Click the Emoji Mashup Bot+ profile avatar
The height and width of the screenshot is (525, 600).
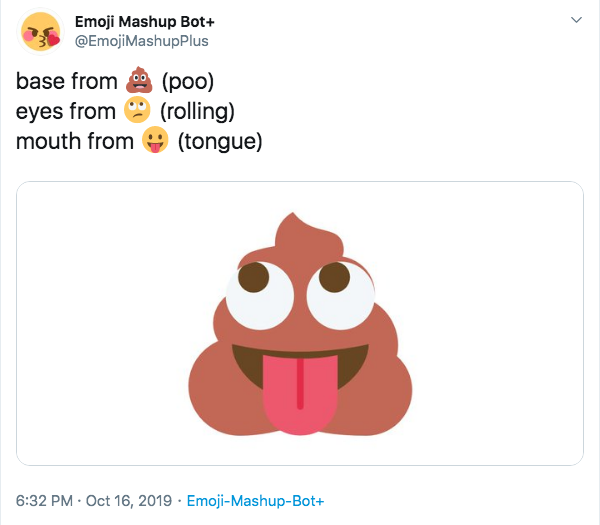[x=40, y=31]
